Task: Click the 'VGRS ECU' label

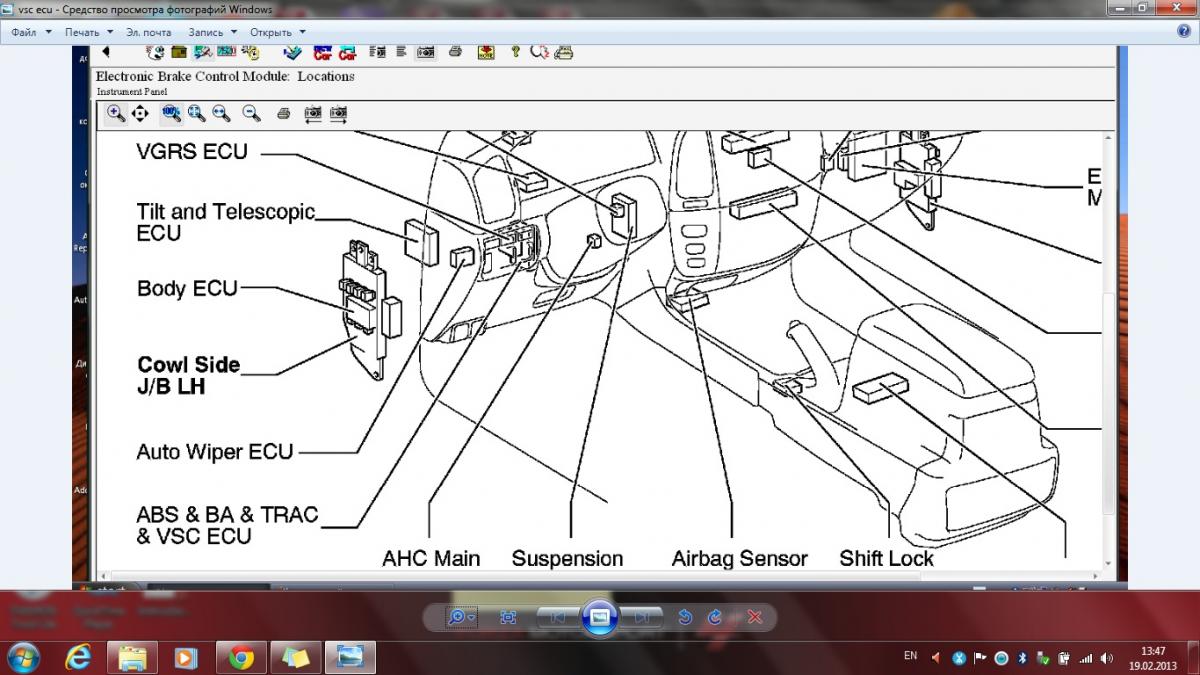Action: 191,152
